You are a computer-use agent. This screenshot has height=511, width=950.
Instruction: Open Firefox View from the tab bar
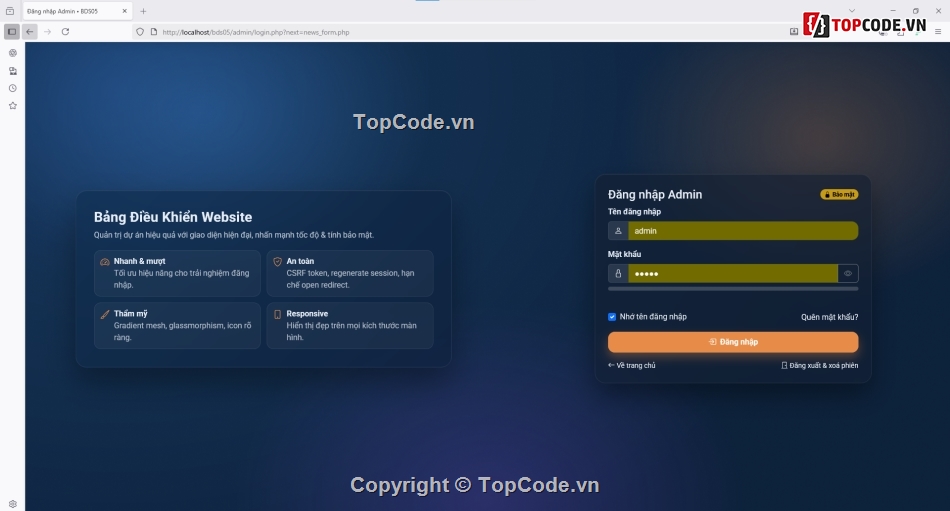pyautogui.click(x=10, y=11)
